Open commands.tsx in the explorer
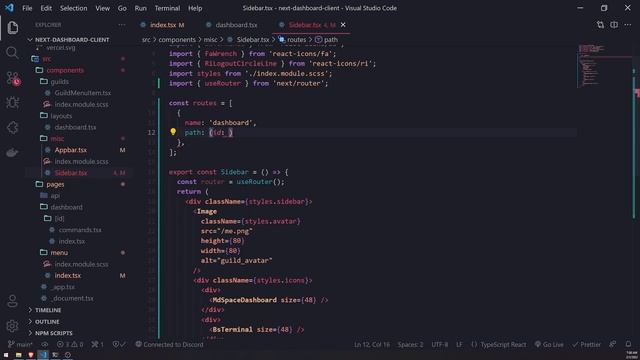 [x=80, y=230]
